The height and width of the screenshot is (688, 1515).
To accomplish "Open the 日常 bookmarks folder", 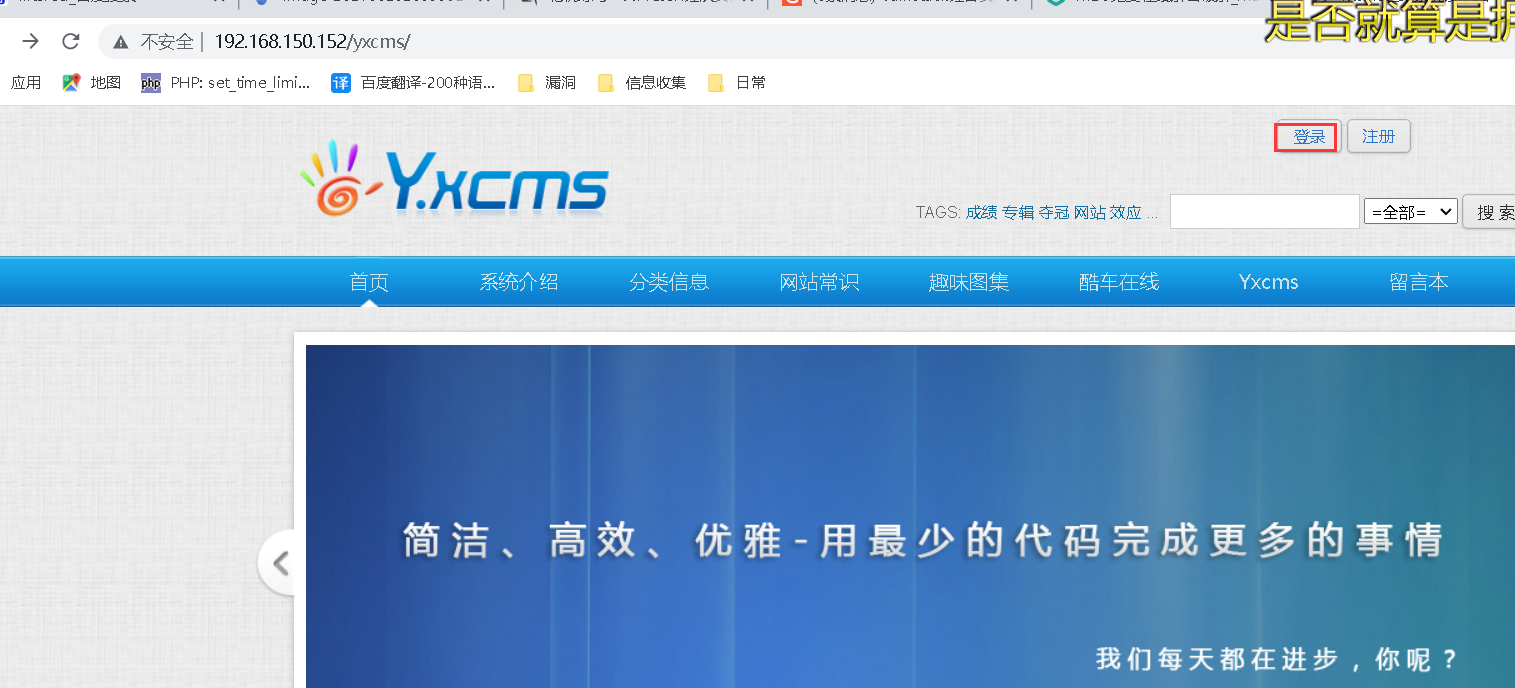I will pos(737,82).
